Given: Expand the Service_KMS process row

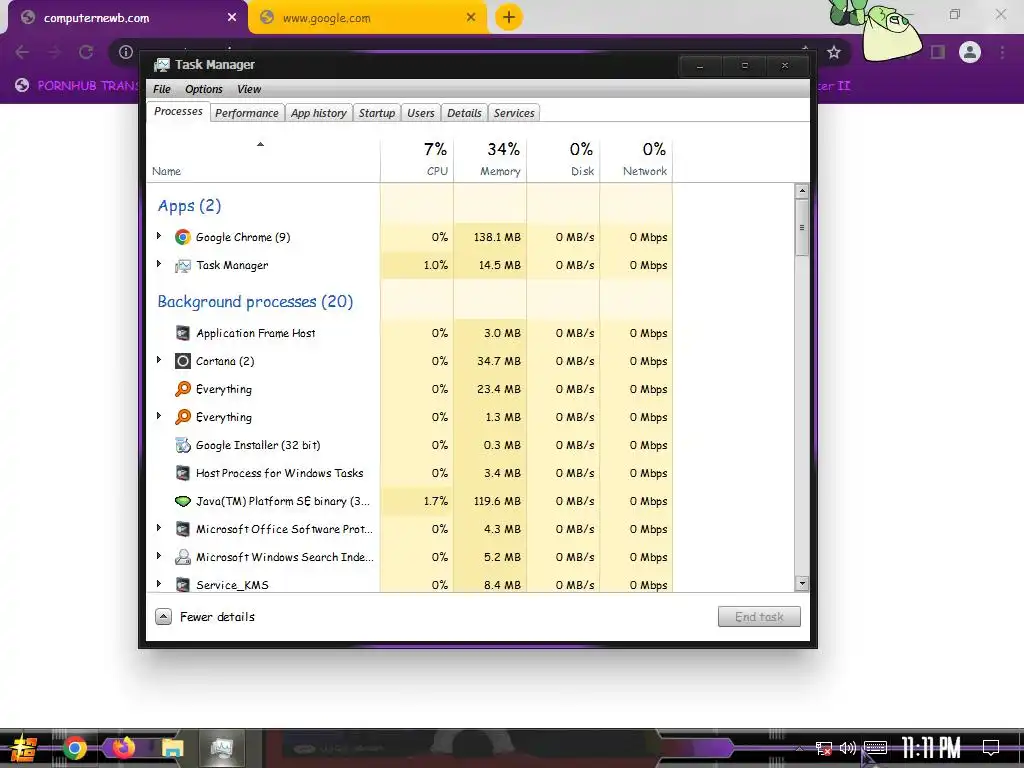Looking at the screenshot, I should coord(159,583).
